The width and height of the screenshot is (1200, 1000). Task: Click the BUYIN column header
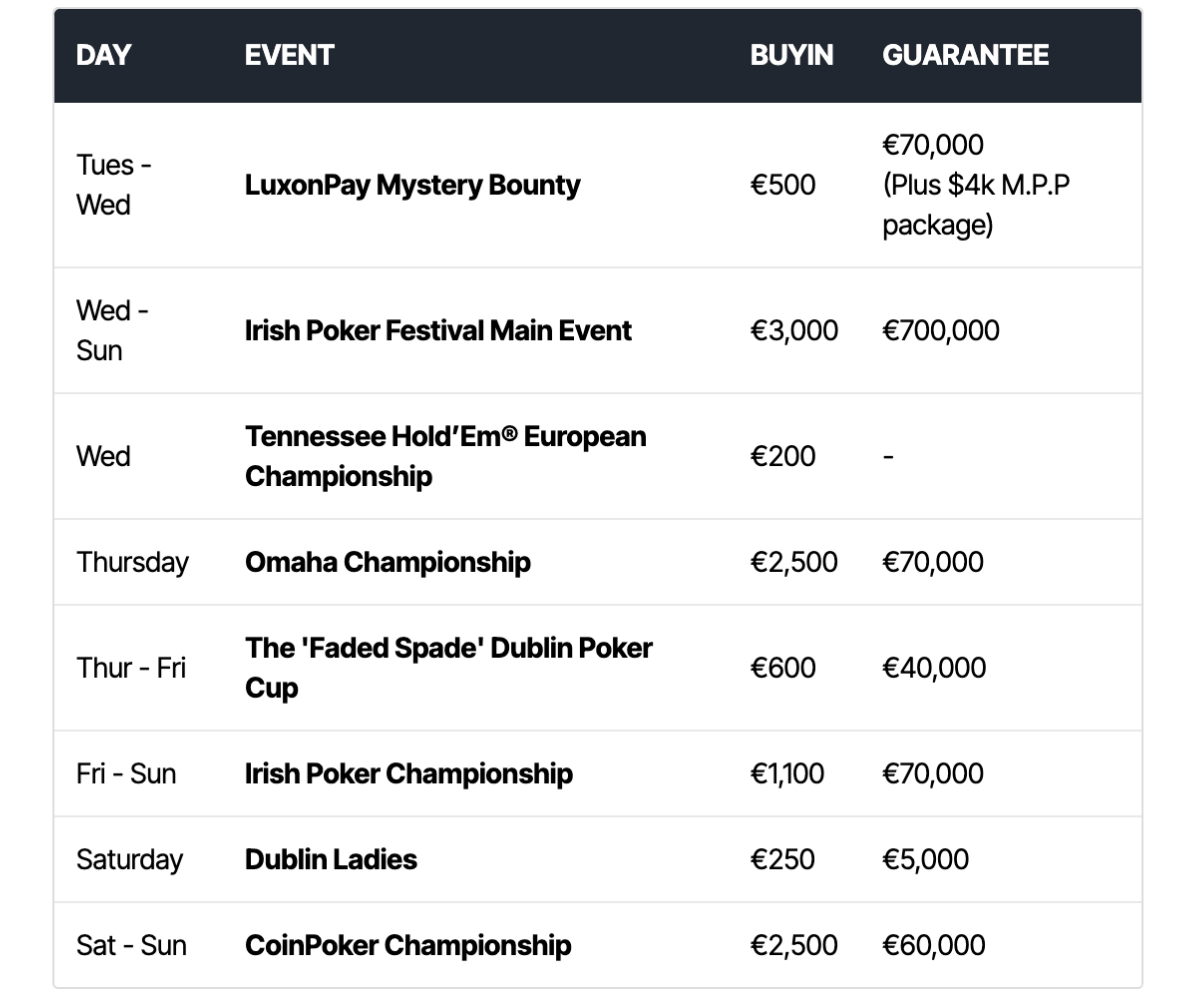tap(791, 55)
